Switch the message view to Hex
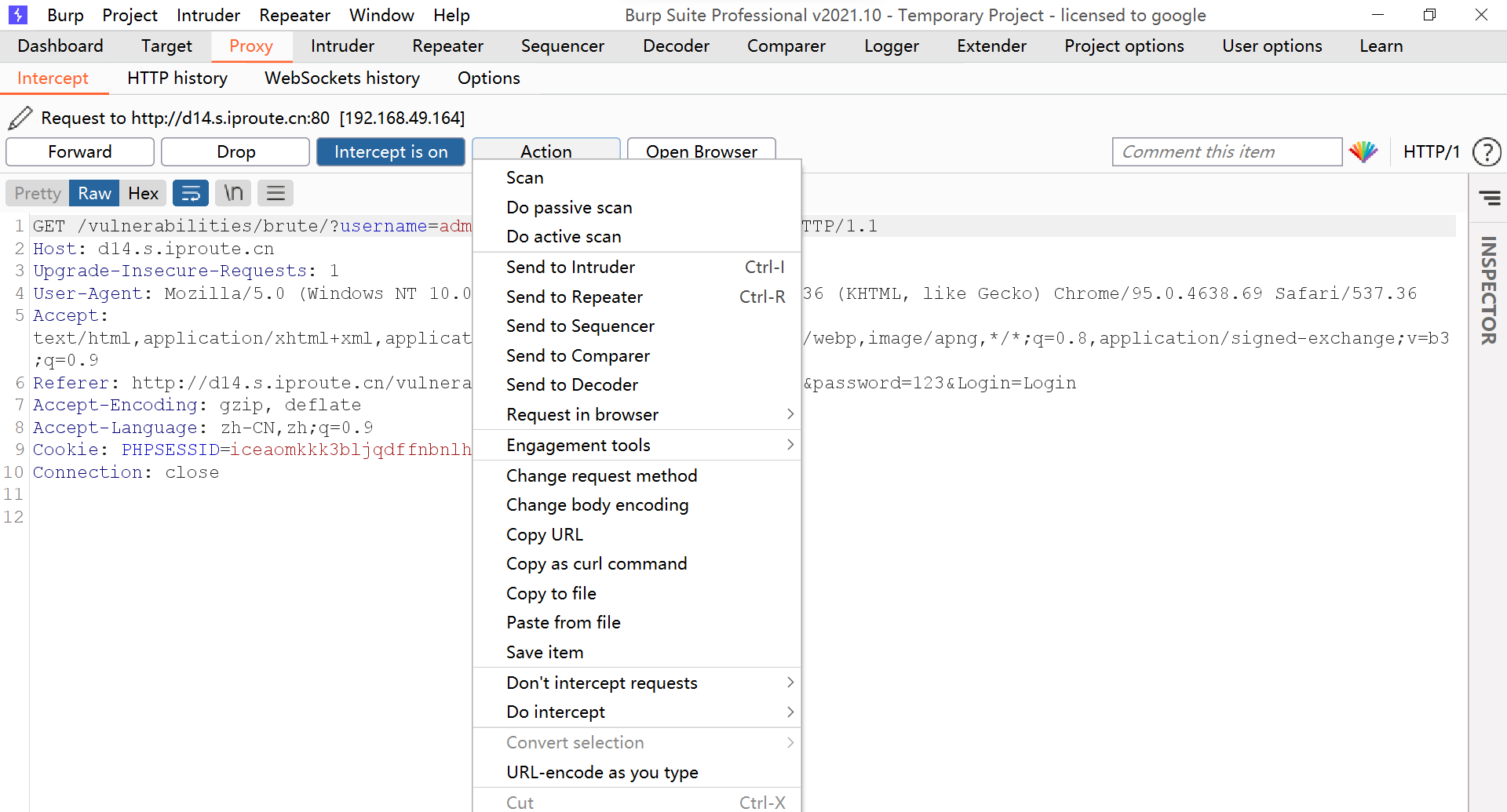Viewport: 1507px width, 812px height. pyautogui.click(x=143, y=193)
